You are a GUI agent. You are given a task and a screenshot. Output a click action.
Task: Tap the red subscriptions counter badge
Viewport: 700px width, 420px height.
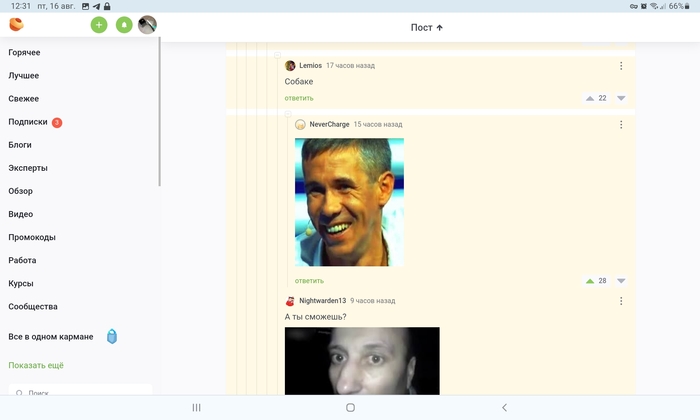(x=57, y=122)
